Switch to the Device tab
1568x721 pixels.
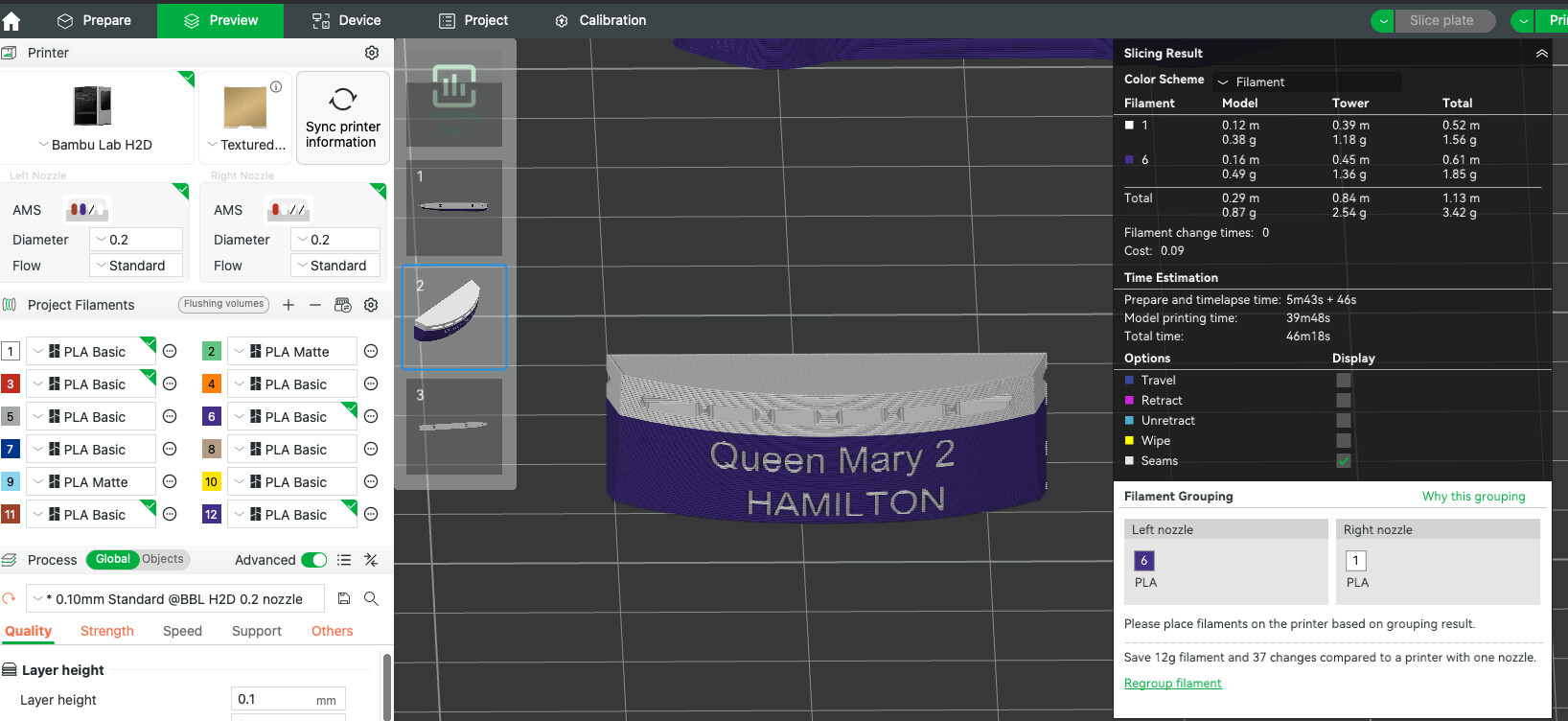[347, 20]
